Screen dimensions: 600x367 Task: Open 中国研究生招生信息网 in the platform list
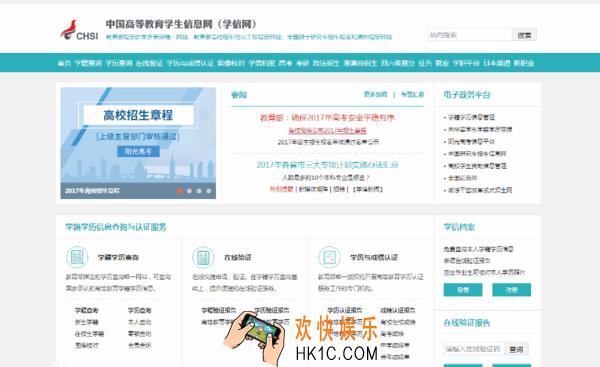tap(477, 154)
